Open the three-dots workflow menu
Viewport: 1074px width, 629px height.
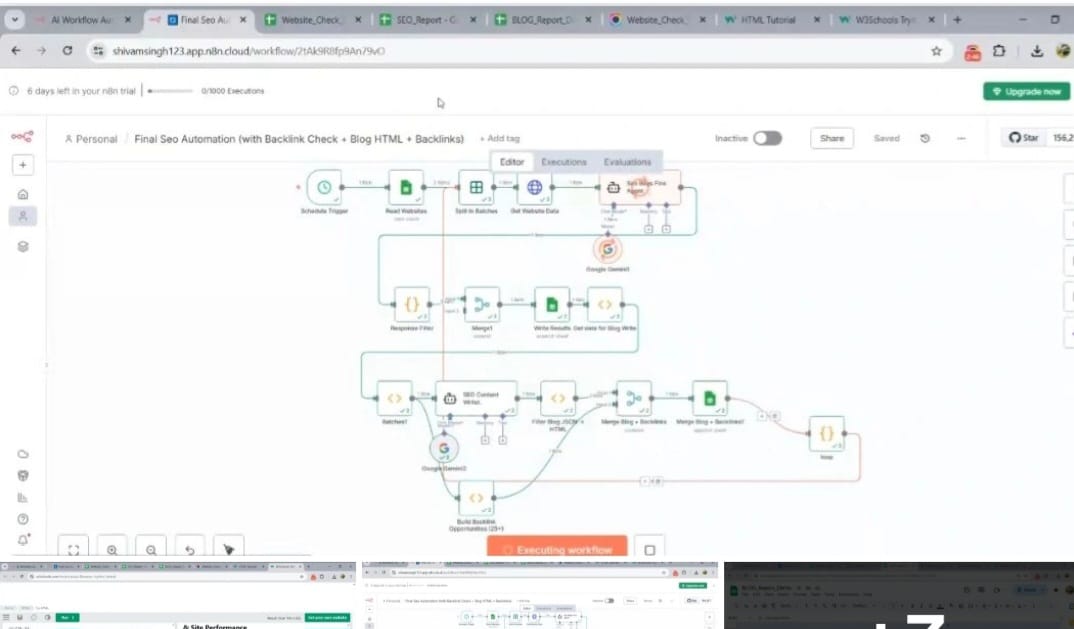coord(961,138)
